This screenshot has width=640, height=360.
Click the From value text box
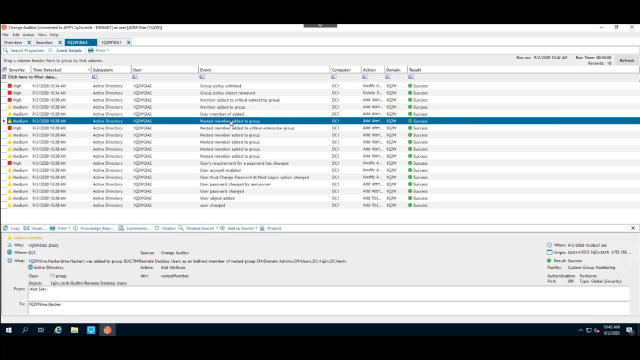coord(328,293)
